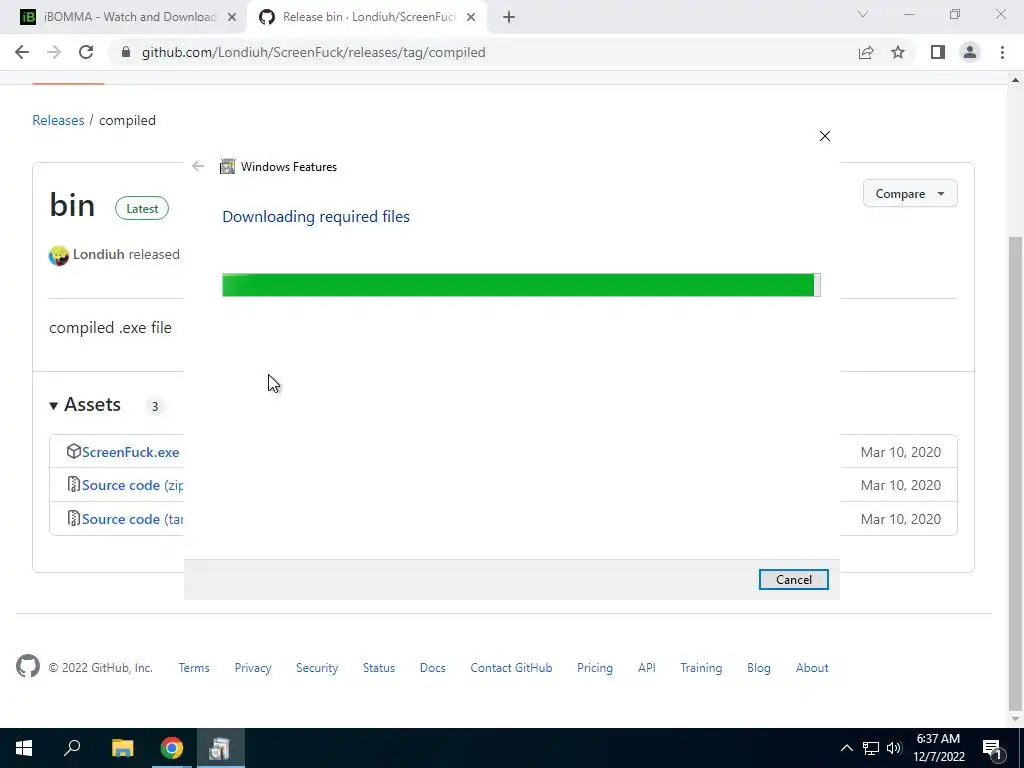Screen dimensions: 1024x768
Task: Close the GitHub Release bin tab
Action: coord(471,17)
